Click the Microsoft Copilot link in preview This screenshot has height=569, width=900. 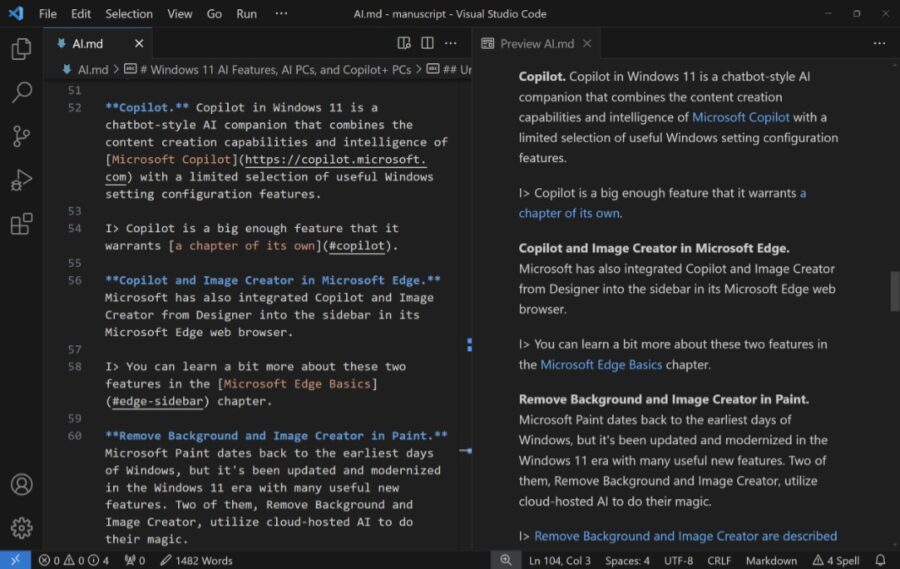pyautogui.click(x=740, y=117)
